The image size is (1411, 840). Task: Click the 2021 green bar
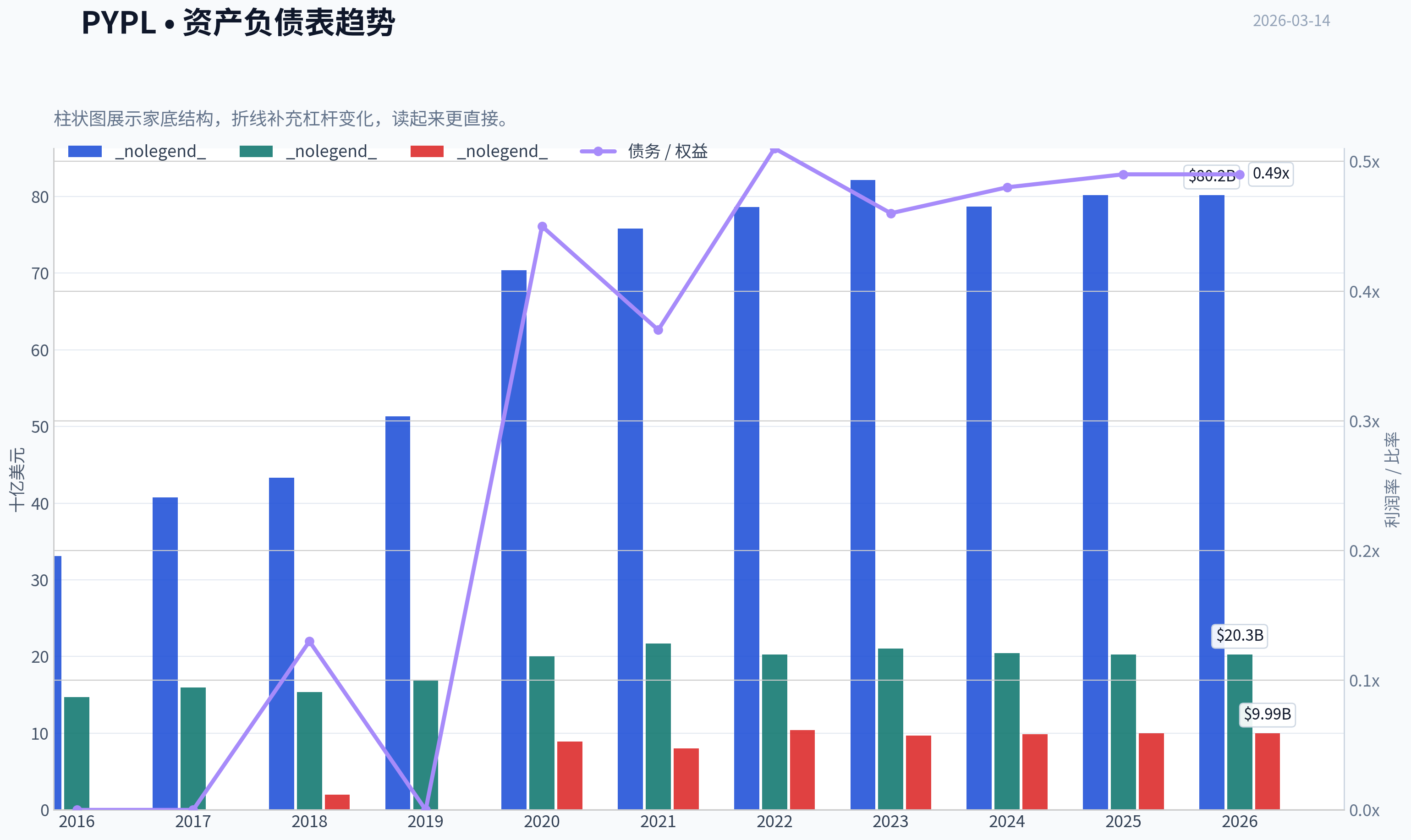(658, 726)
